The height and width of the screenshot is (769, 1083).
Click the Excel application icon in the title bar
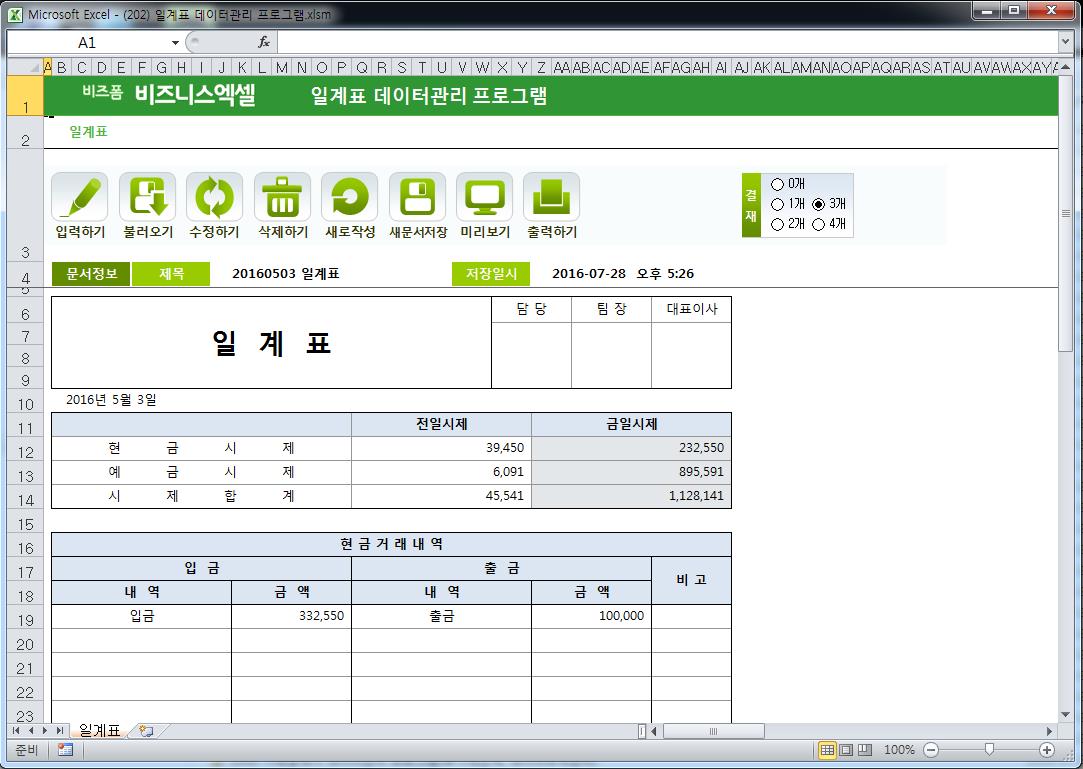[15, 14]
